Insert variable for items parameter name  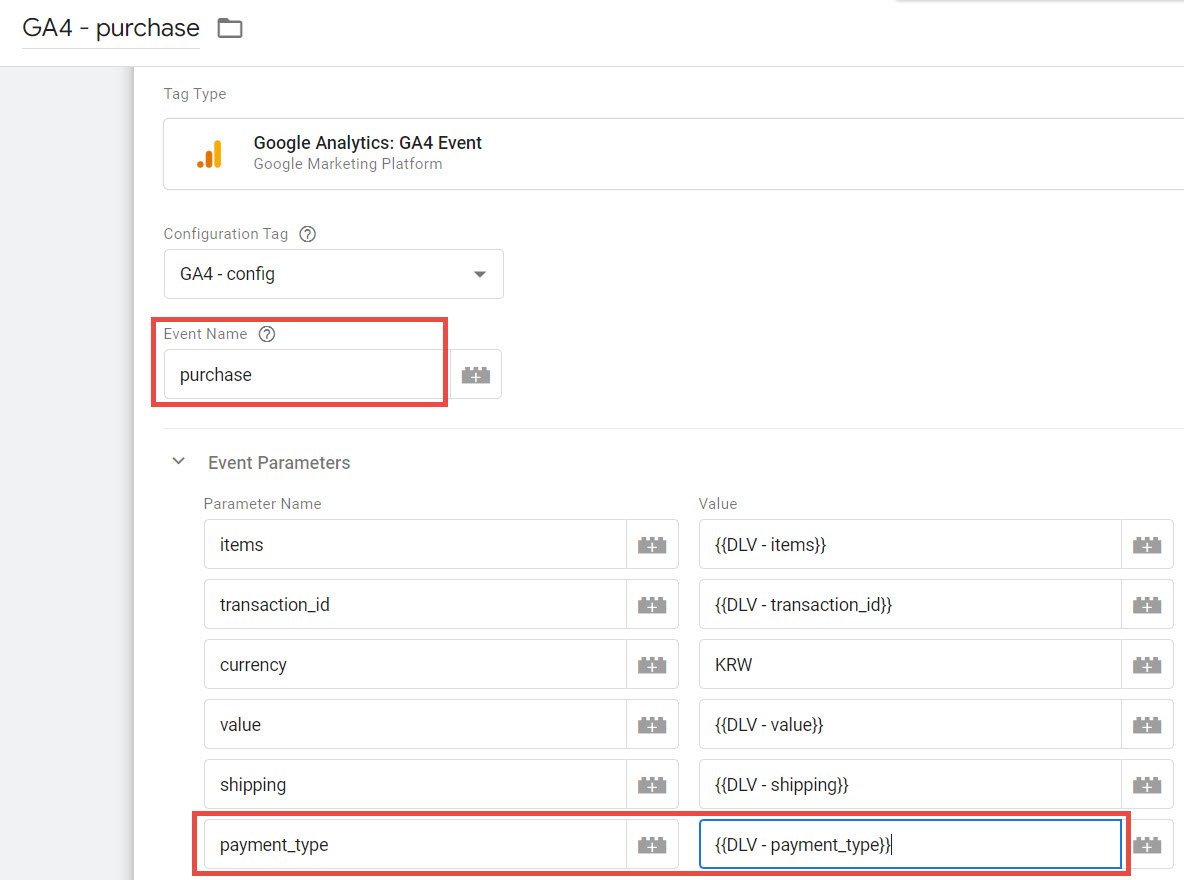652,545
